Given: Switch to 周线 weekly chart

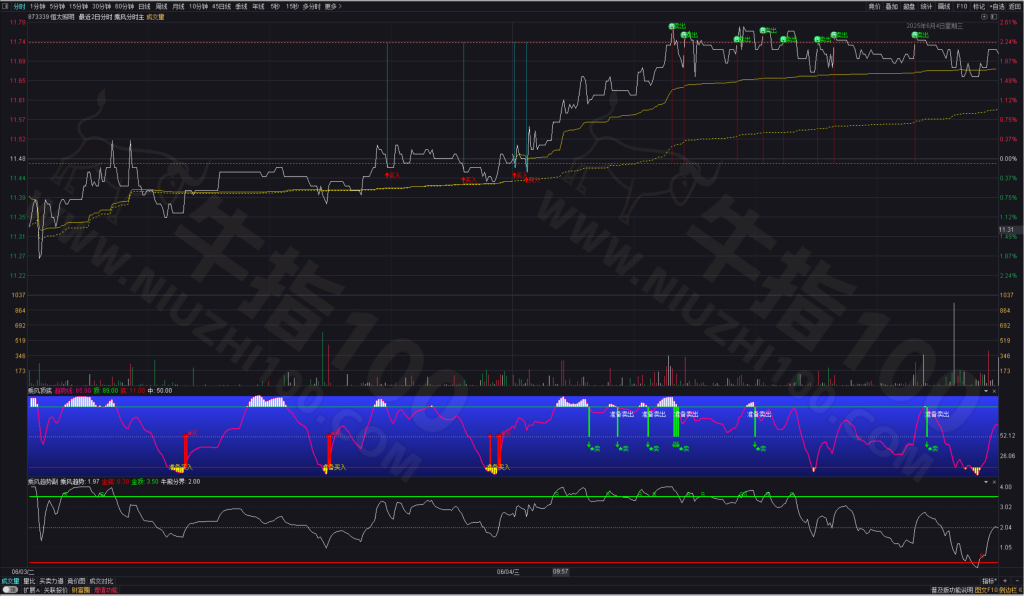Looking at the screenshot, I should pyautogui.click(x=161, y=7).
